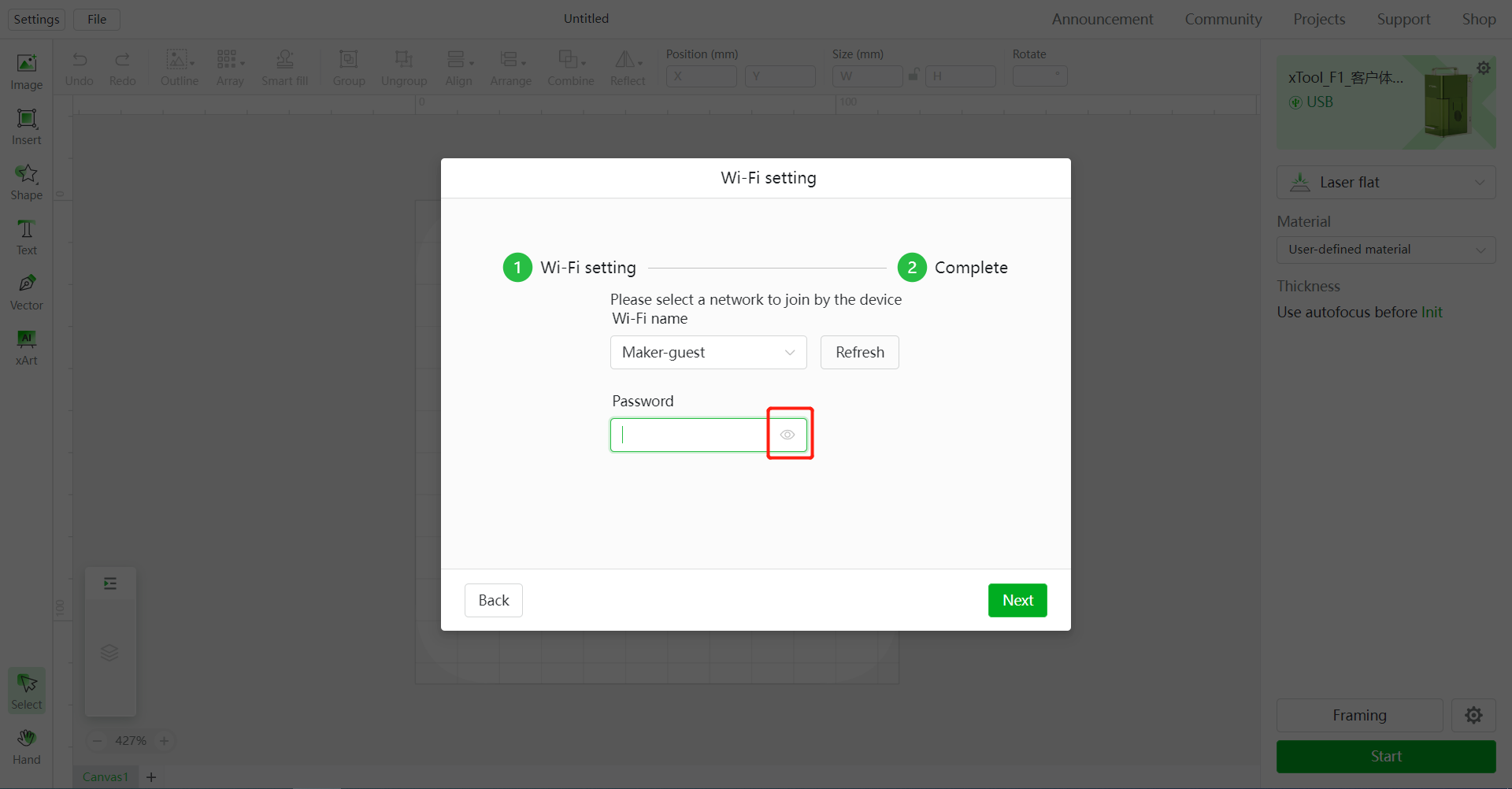Add a new canvas tab
This screenshot has height=789, width=1512.
(x=151, y=777)
